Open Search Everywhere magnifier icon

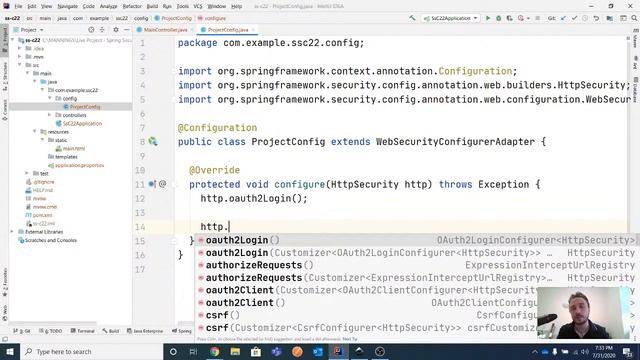click(634, 18)
